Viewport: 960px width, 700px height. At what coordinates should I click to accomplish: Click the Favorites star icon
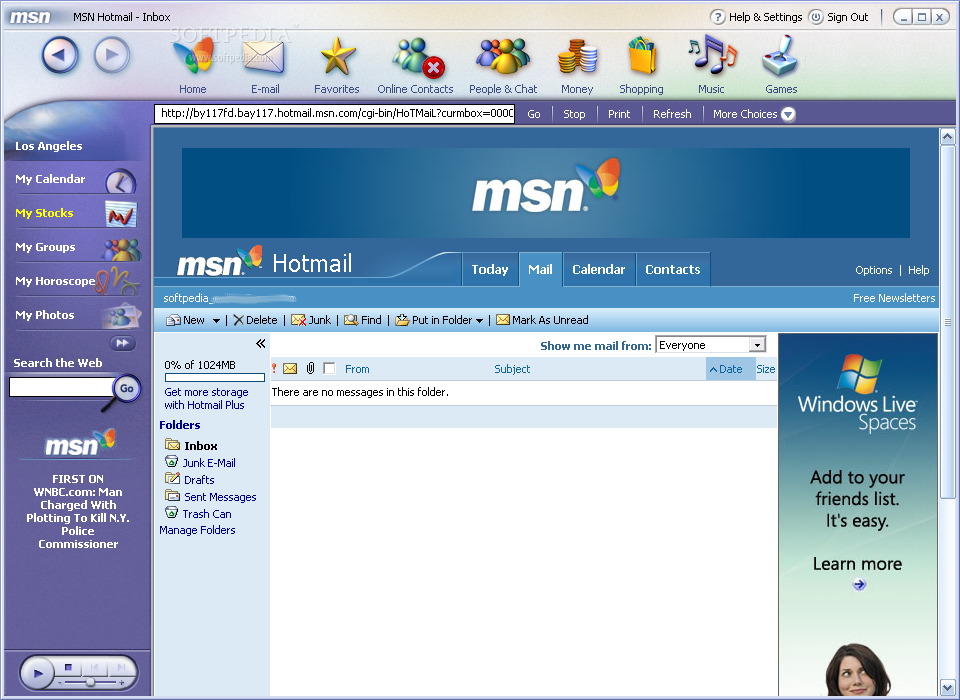(337, 58)
